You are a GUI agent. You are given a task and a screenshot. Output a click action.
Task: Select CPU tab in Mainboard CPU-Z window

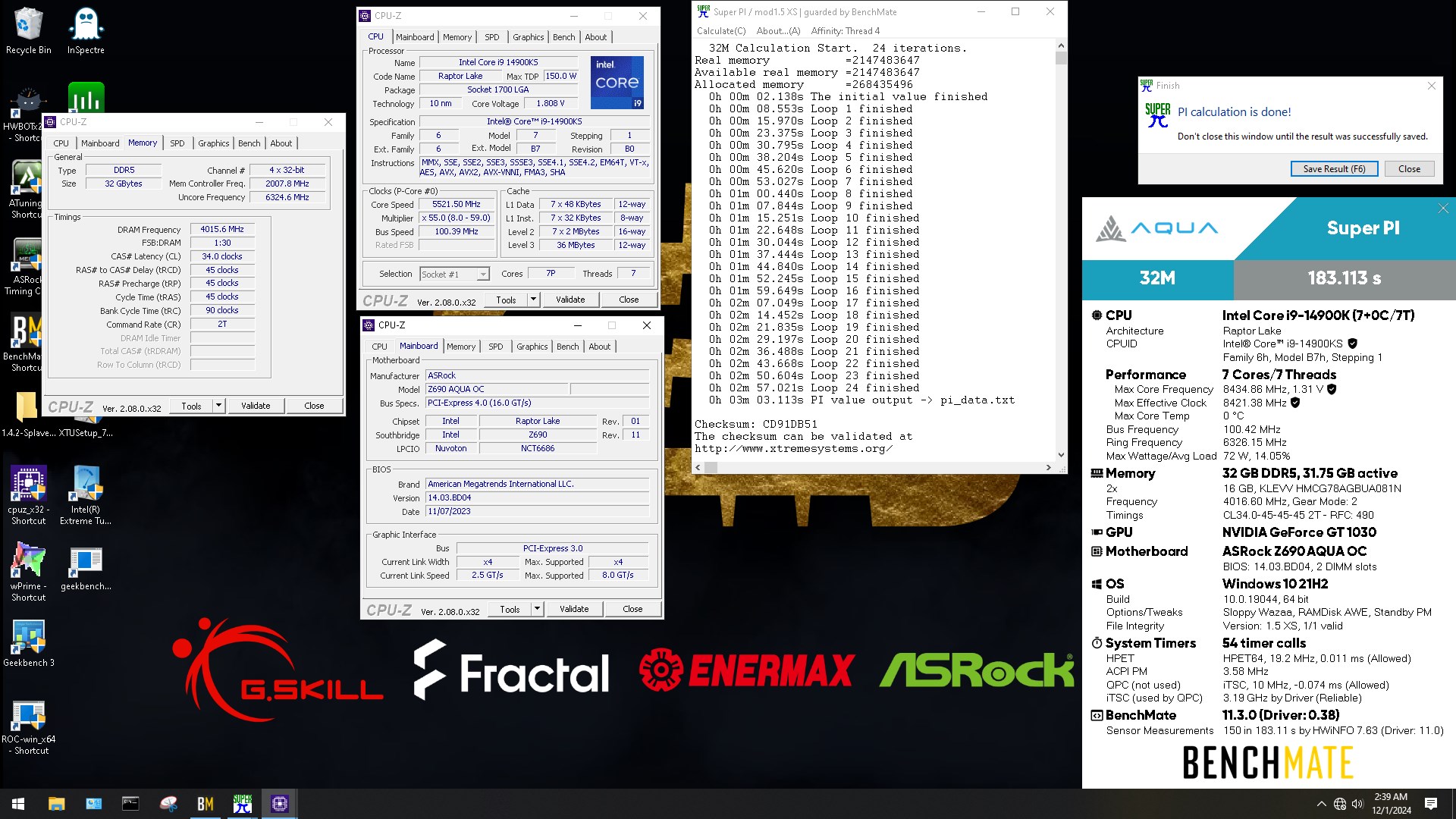pyautogui.click(x=379, y=347)
